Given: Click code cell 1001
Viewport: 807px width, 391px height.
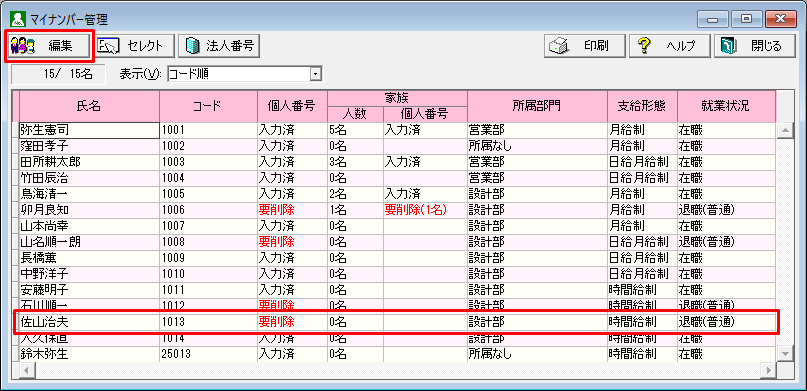Looking at the screenshot, I should point(208,130).
